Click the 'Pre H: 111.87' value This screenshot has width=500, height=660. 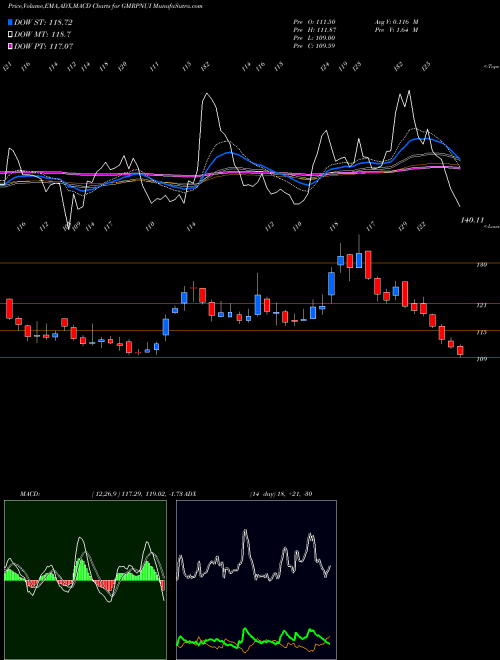tap(314, 30)
